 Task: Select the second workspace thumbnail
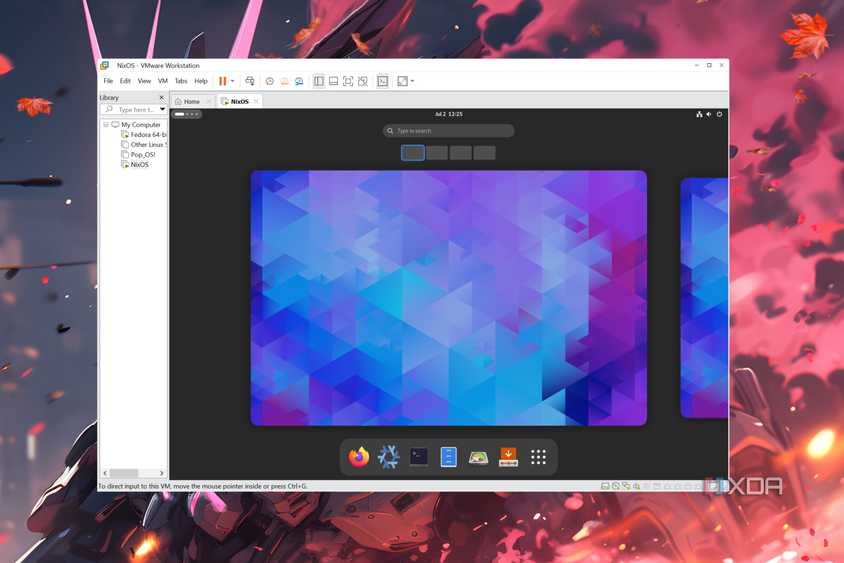click(x=437, y=153)
